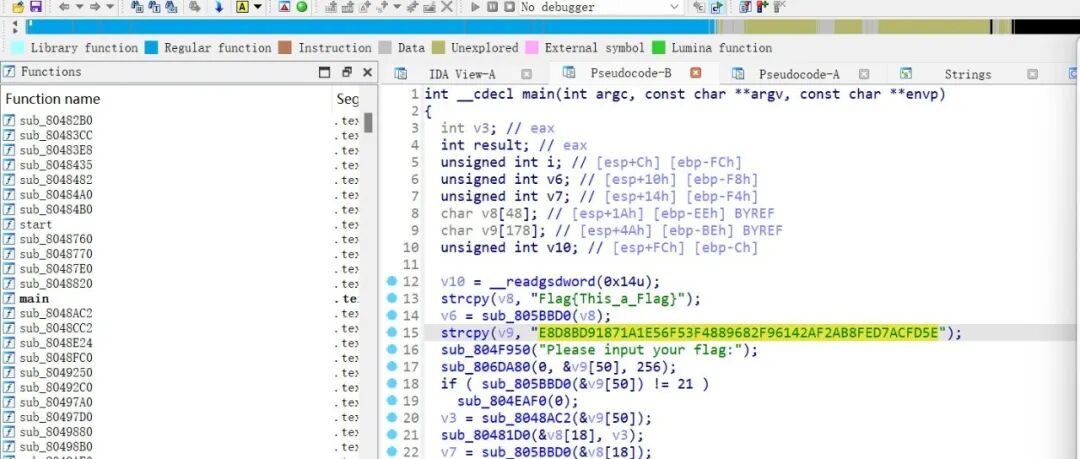Image resolution: width=1080 pixels, height=459 pixels.
Task: Click the blue regular function navigation band
Action: point(372,27)
